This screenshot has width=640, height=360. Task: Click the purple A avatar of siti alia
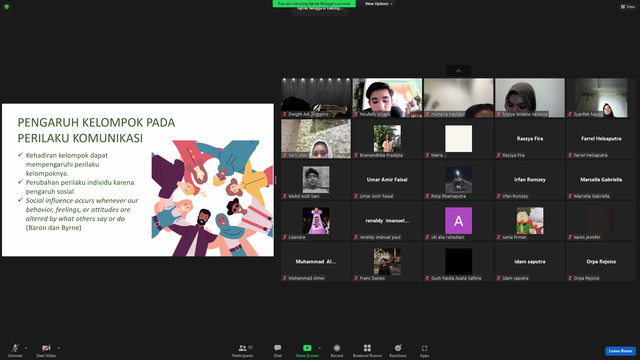458,220
